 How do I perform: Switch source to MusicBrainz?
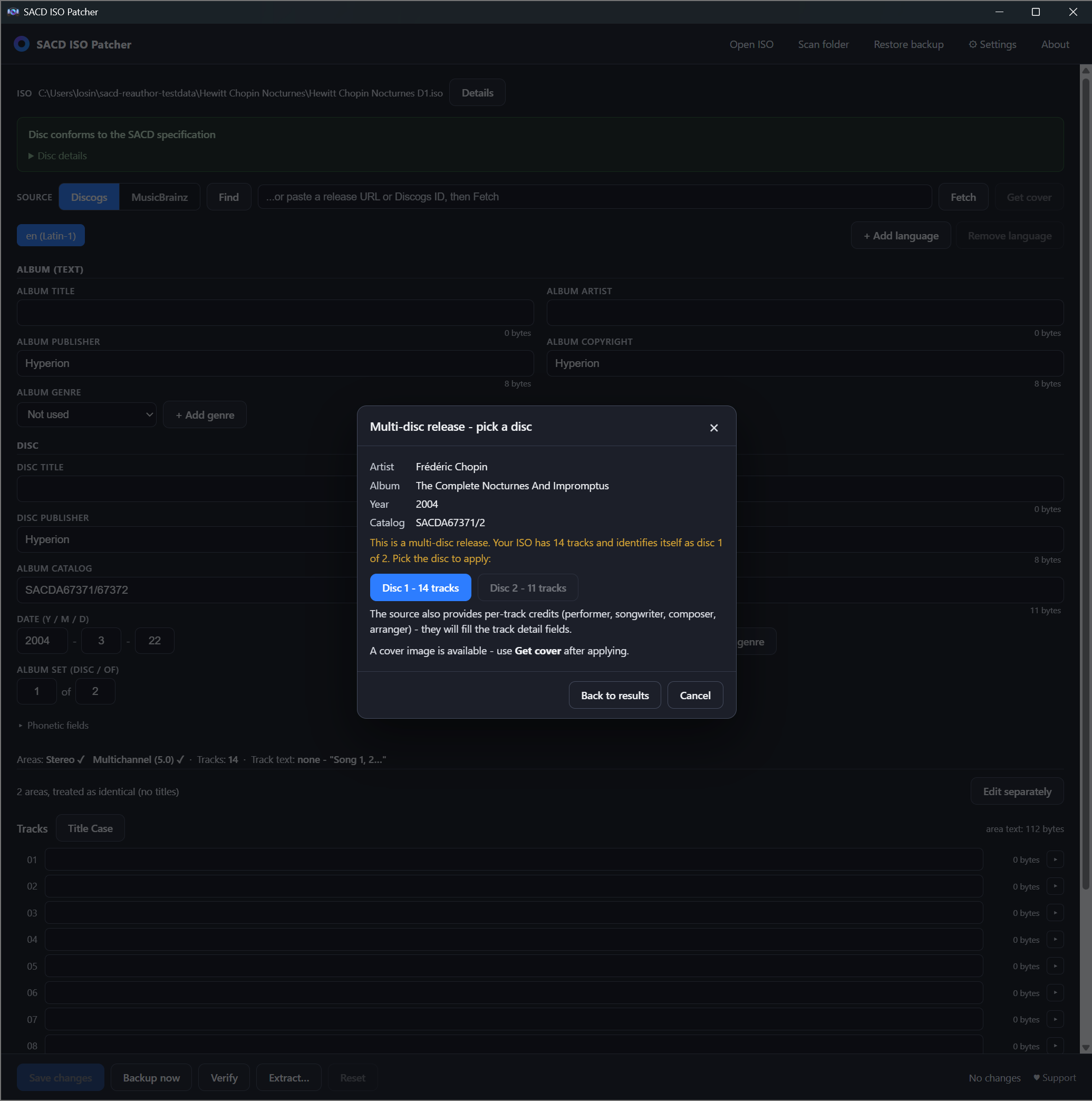(x=160, y=197)
